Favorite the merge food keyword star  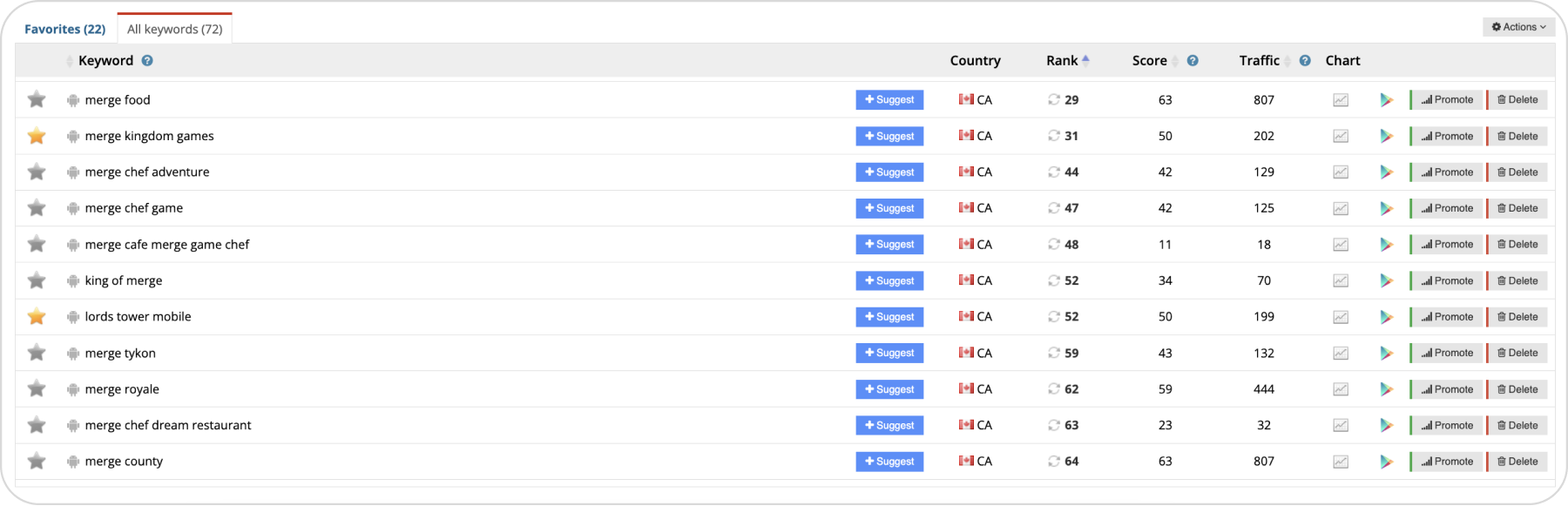click(x=37, y=100)
